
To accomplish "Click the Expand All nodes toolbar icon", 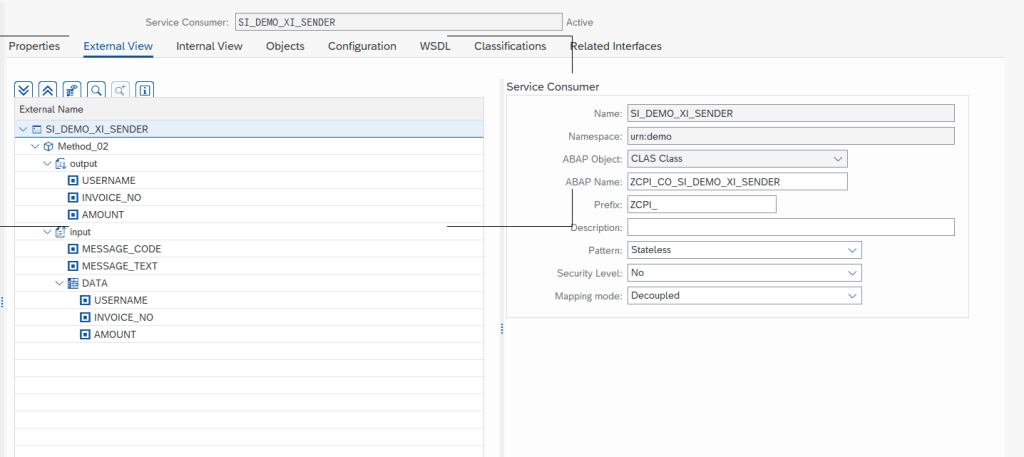I will (24, 90).
